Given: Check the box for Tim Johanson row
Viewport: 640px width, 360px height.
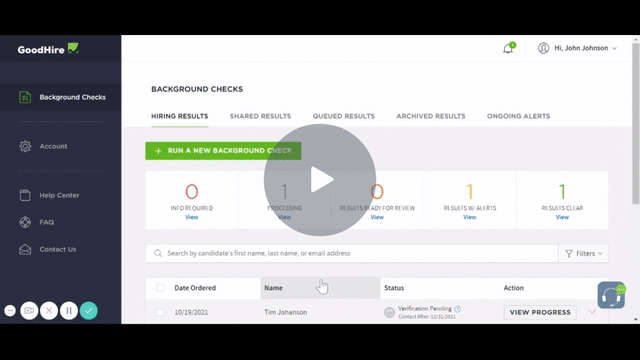Looking at the screenshot, I should 160,312.
